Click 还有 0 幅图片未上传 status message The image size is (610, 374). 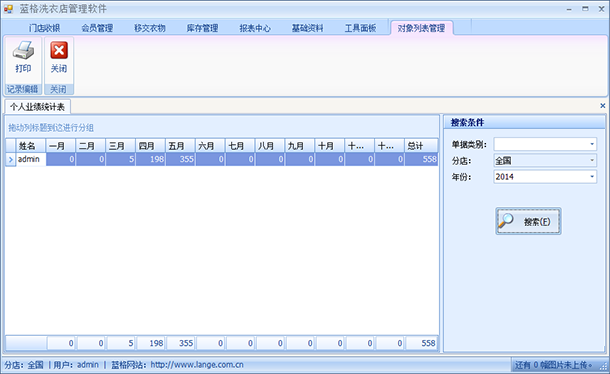coord(553,365)
